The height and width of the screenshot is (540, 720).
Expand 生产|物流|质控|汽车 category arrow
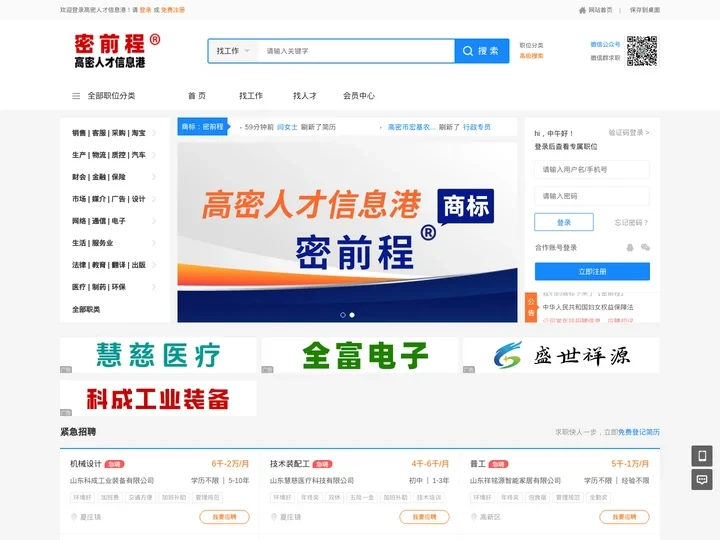pyautogui.click(x=154, y=155)
